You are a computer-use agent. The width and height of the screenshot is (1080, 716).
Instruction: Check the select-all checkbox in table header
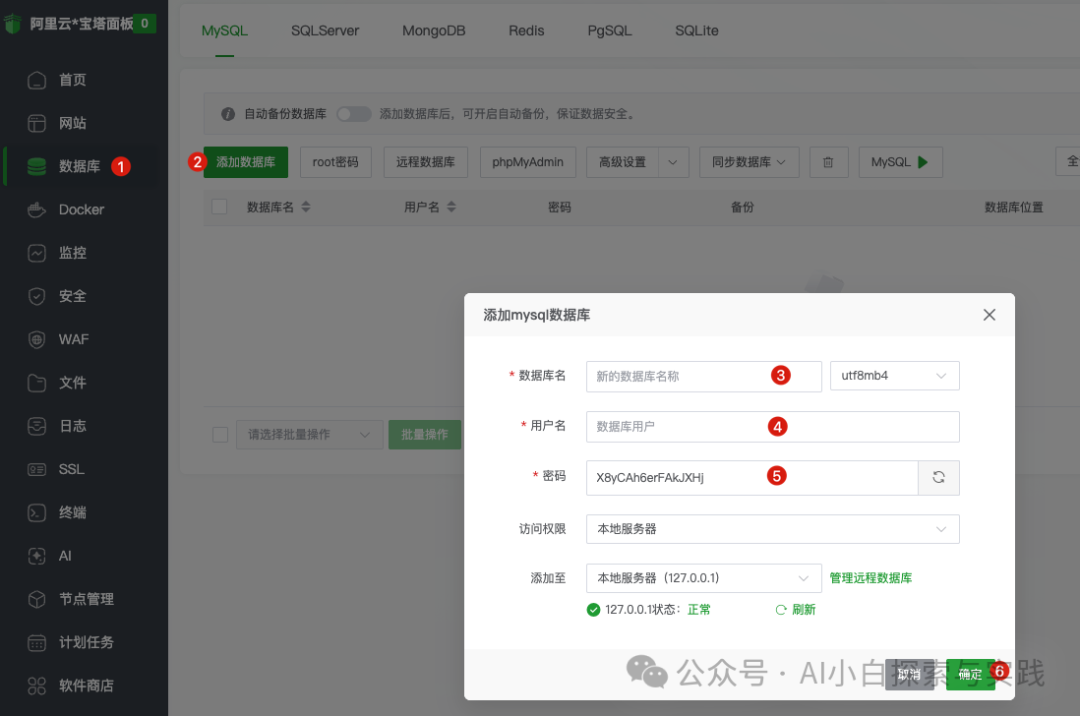(219, 207)
